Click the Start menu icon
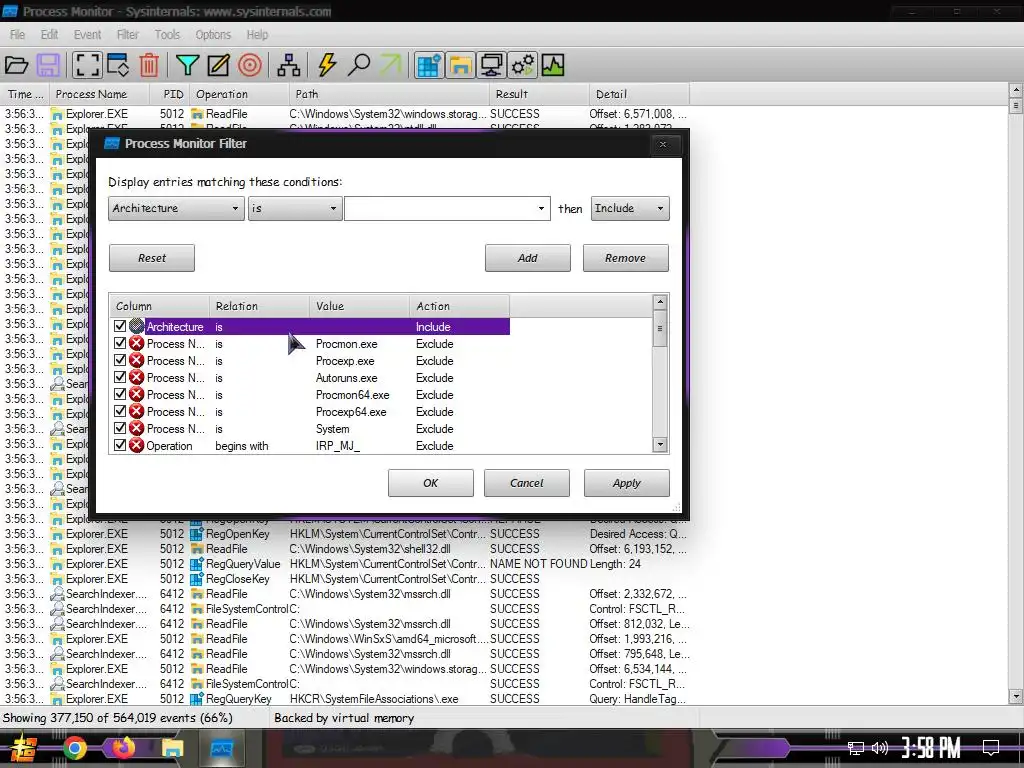1024x768 pixels. pos(23,748)
